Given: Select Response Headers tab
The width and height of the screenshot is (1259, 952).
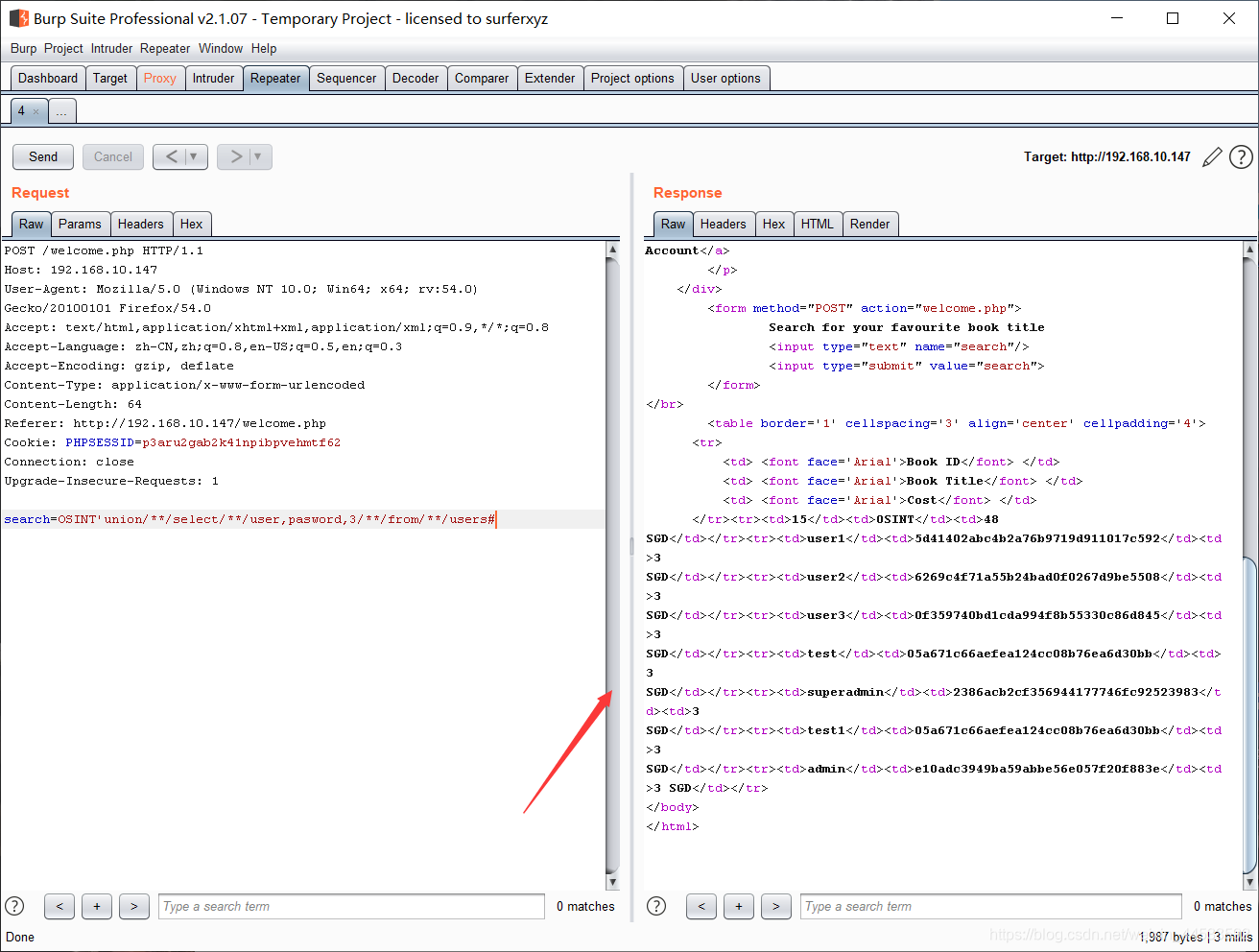Looking at the screenshot, I should pyautogui.click(x=724, y=225).
